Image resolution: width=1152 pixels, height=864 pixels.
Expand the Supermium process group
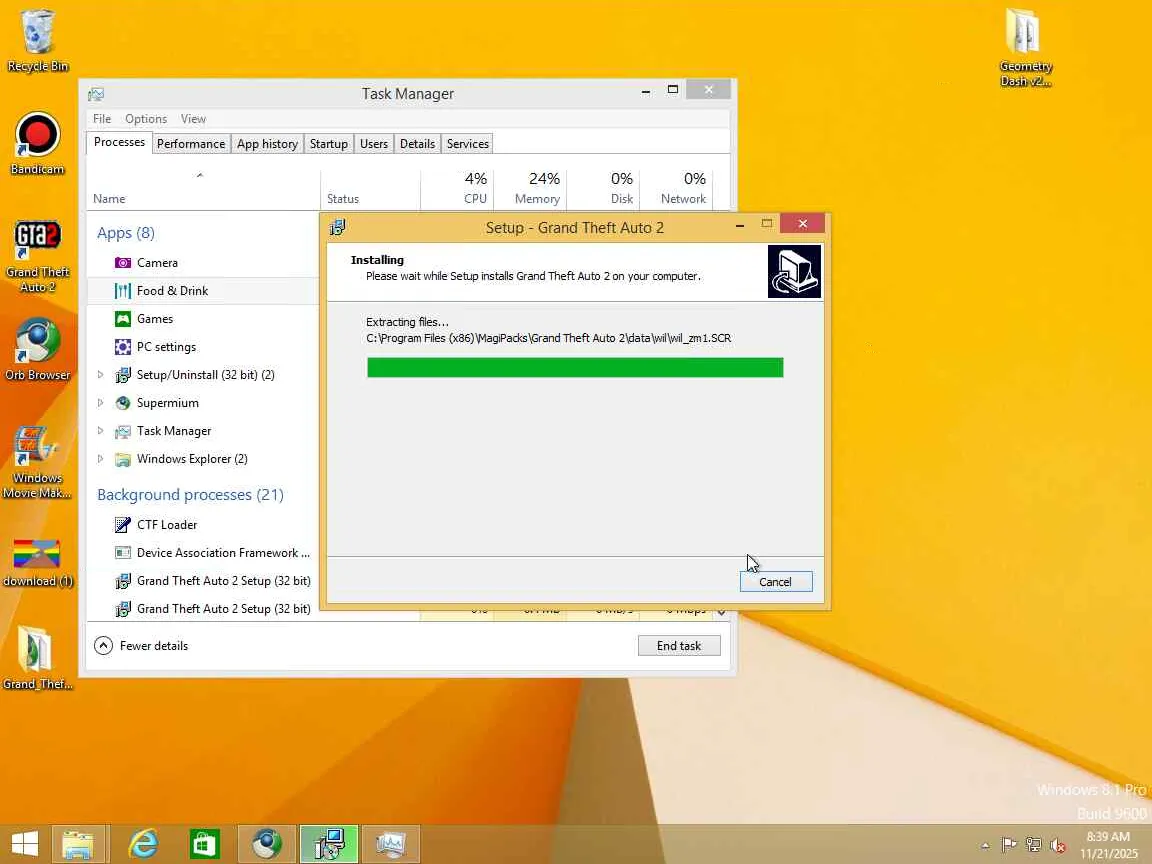click(101, 403)
